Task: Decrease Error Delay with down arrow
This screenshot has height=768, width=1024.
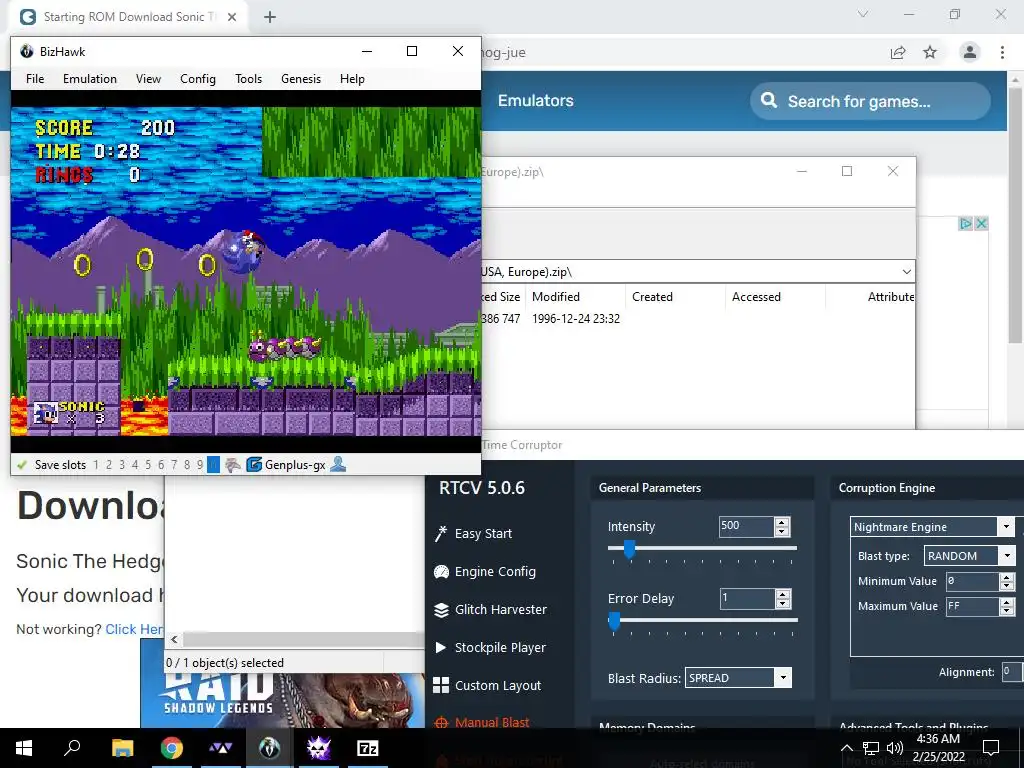Action: click(782, 603)
